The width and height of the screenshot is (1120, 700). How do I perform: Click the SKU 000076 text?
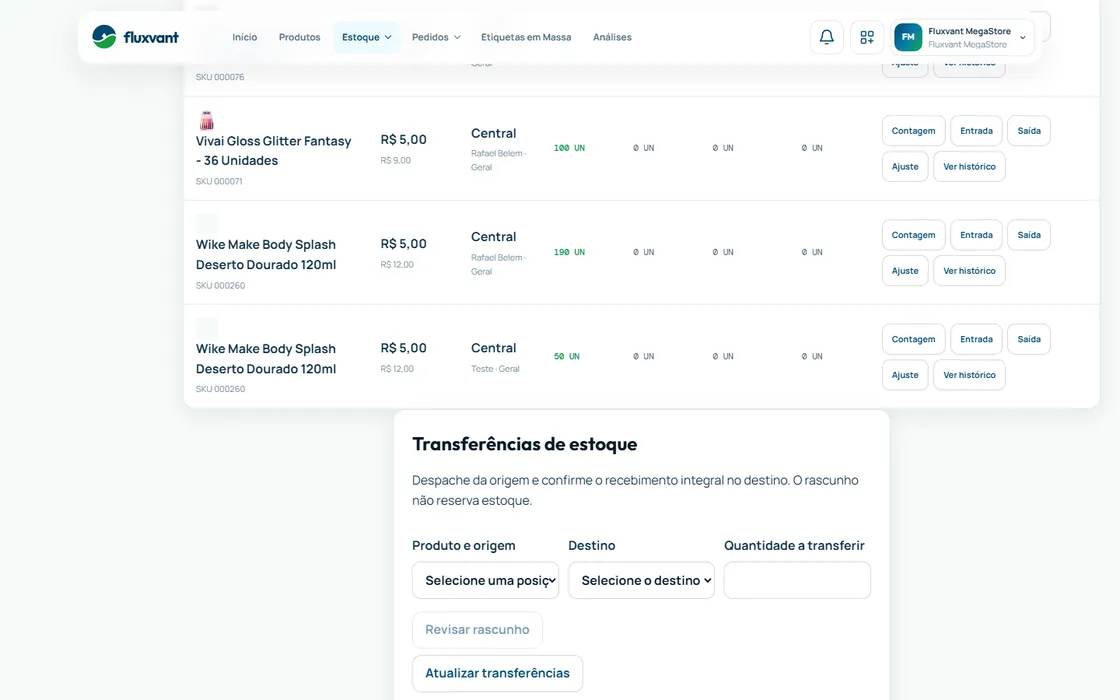pyautogui.click(x=220, y=77)
